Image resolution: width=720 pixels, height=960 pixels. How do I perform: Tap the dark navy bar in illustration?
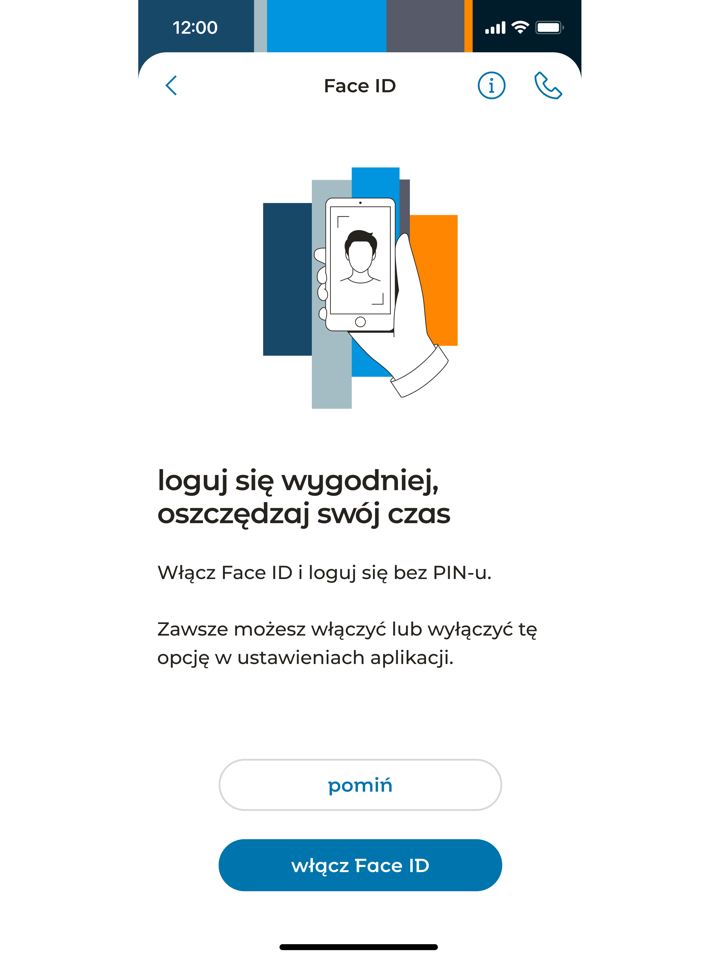[x=287, y=279]
